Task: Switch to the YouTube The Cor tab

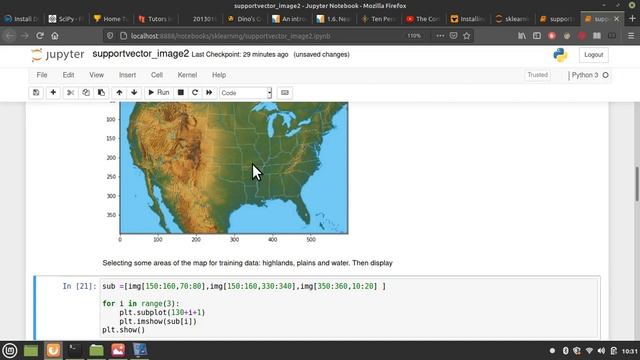Action: point(423,19)
